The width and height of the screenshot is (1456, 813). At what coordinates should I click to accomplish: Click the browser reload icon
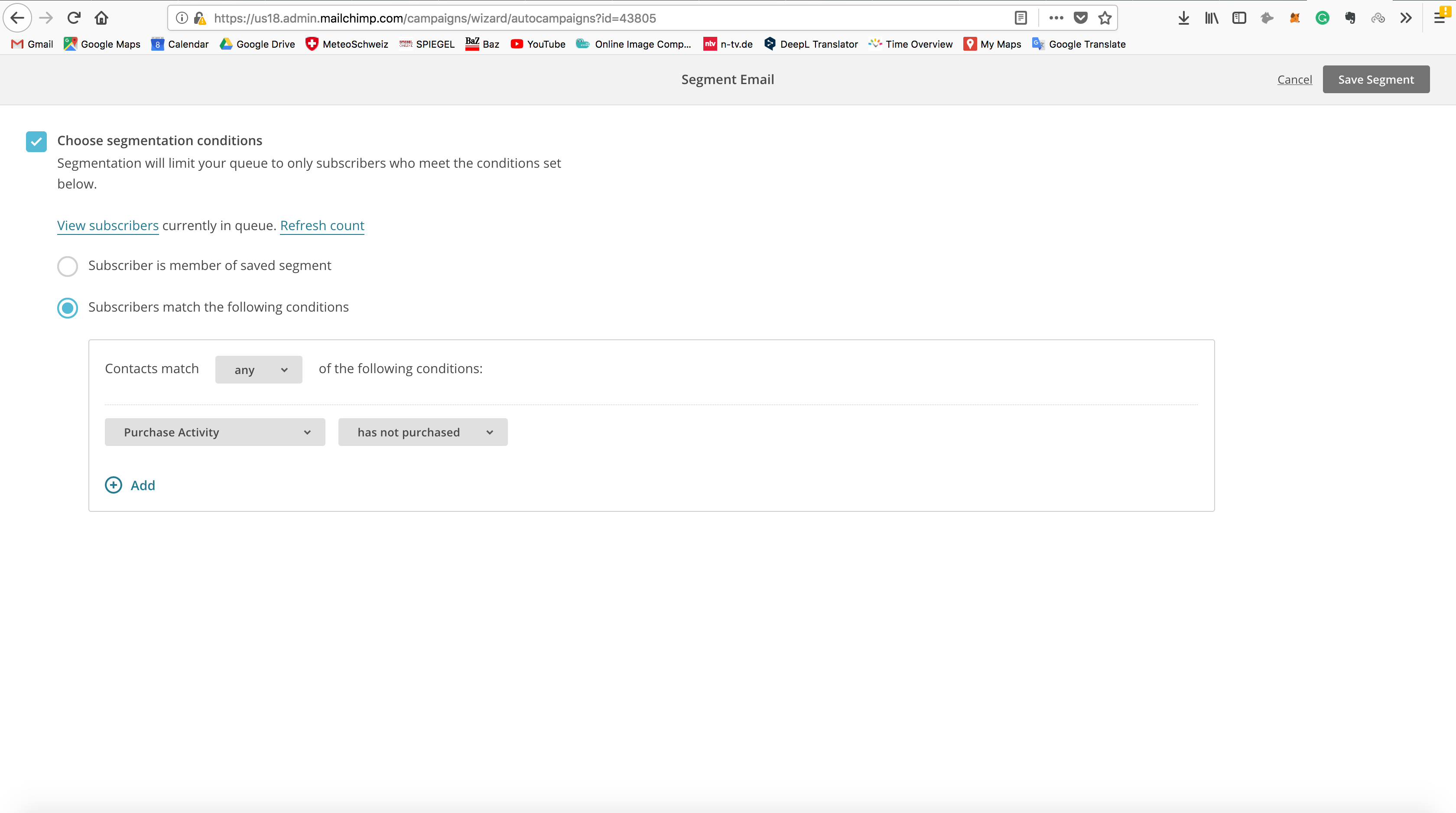[74, 18]
